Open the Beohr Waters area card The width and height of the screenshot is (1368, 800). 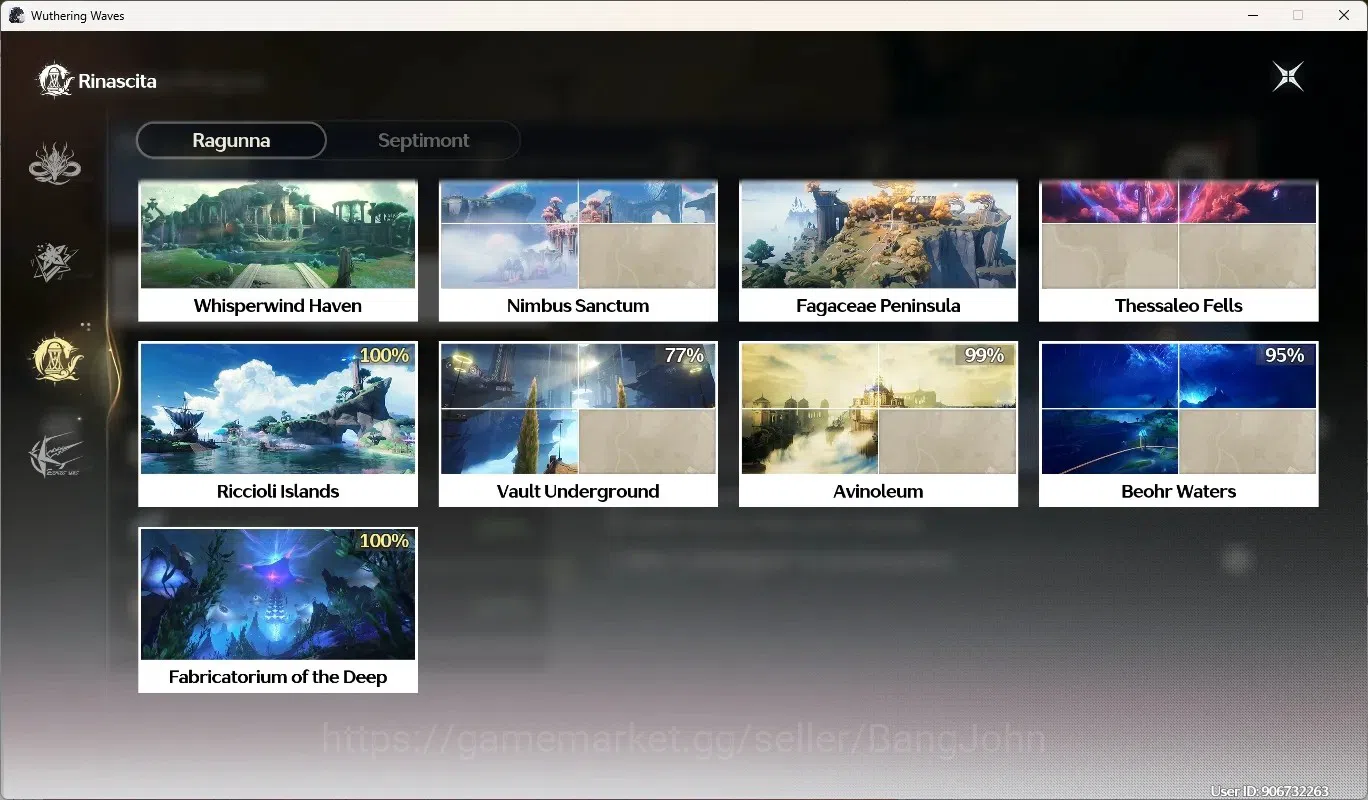click(1178, 424)
